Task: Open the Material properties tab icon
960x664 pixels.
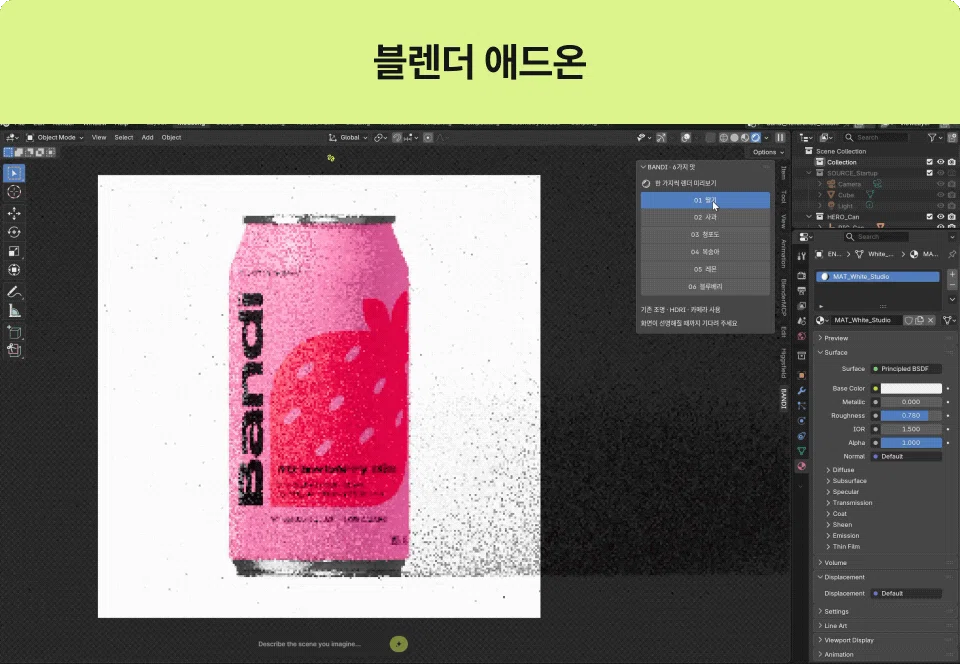Action: (802, 466)
